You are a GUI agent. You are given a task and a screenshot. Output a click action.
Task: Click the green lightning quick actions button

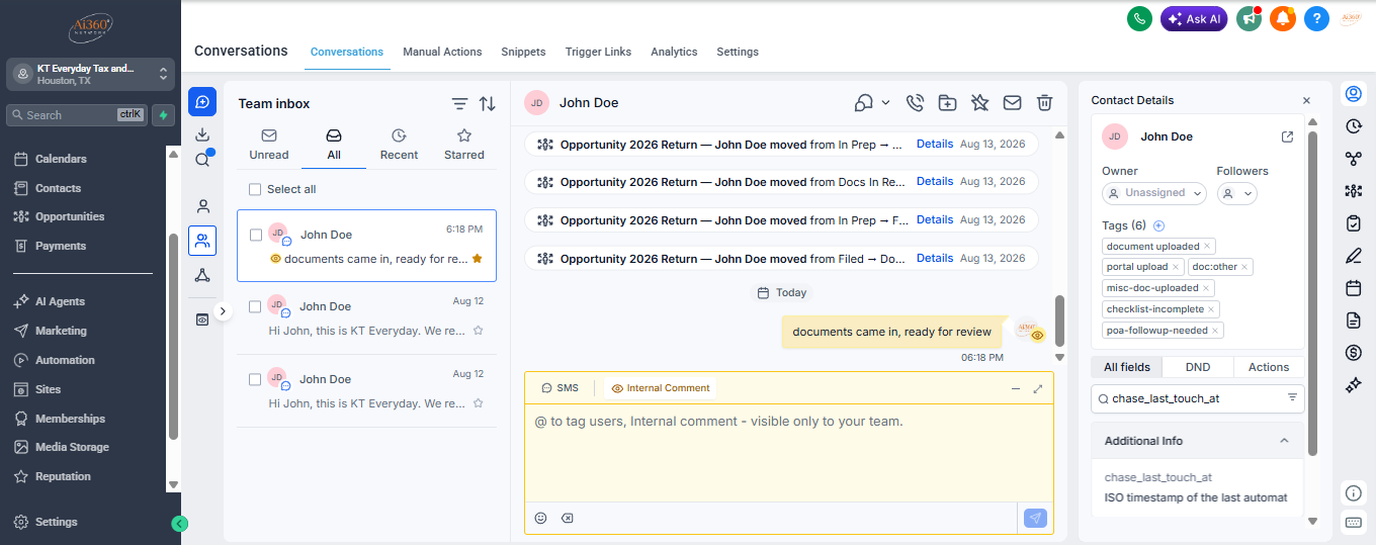(x=163, y=115)
